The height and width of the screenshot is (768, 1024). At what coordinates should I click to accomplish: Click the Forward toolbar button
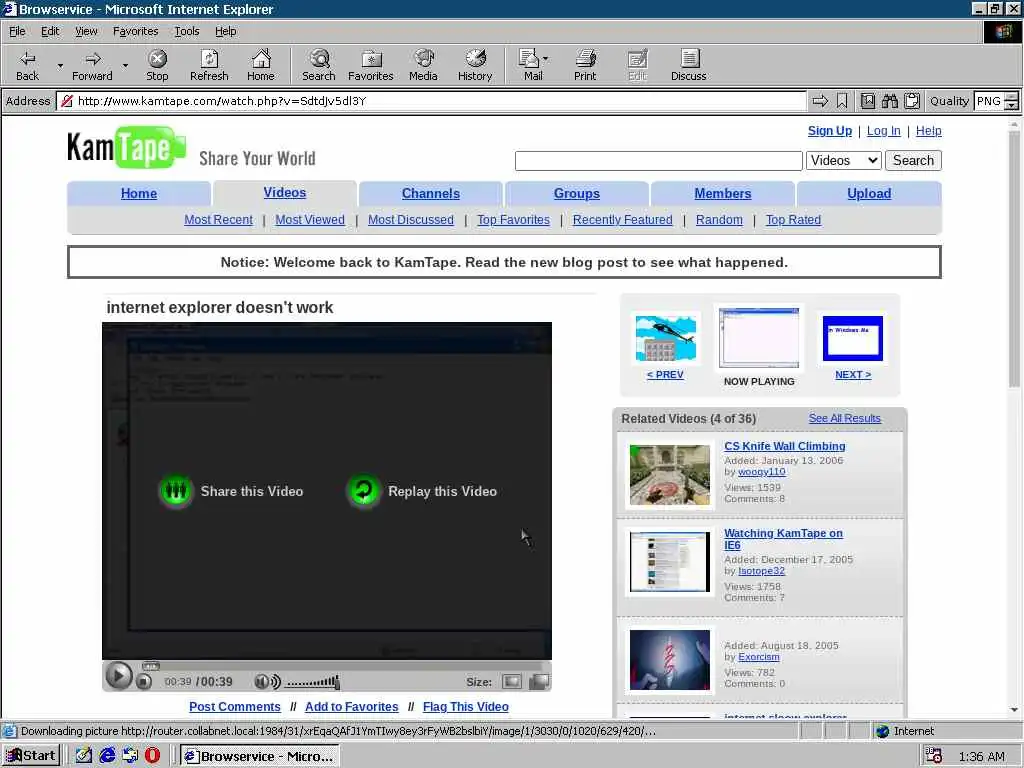click(92, 65)
